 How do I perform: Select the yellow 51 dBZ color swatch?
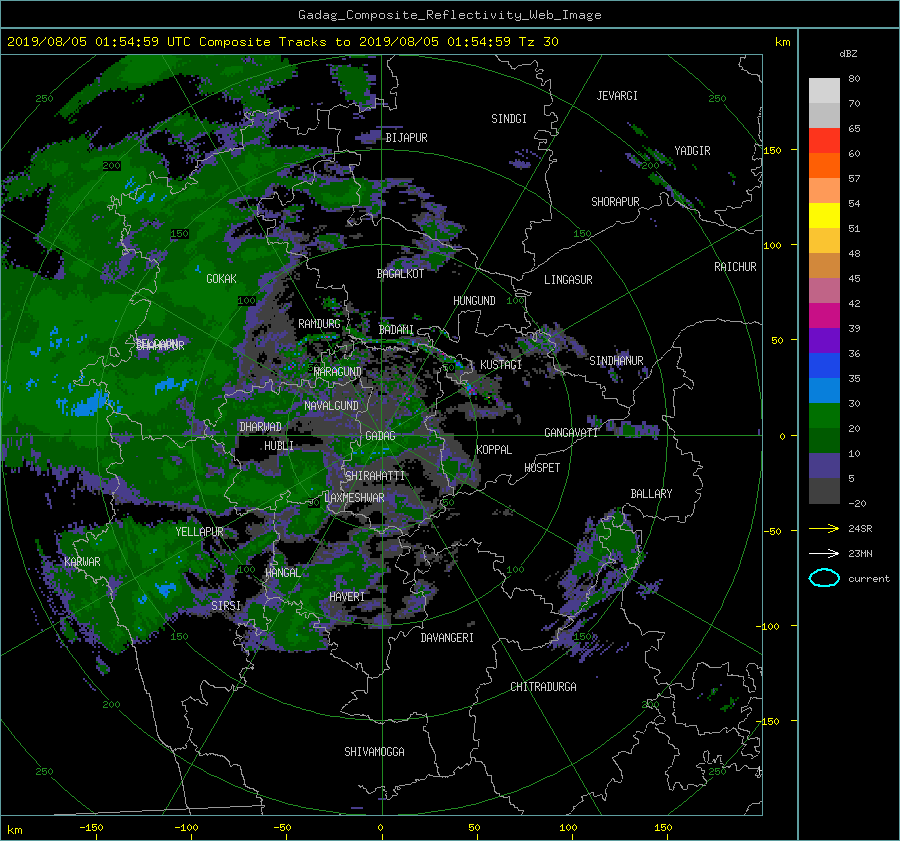coord(824,216)
